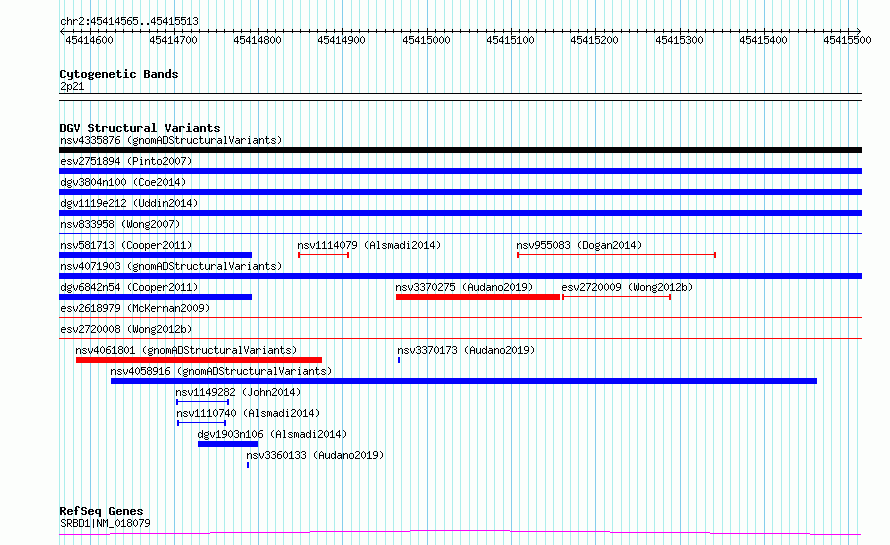
Task: Click ruler position 45415300
Action: coord(679,40)
